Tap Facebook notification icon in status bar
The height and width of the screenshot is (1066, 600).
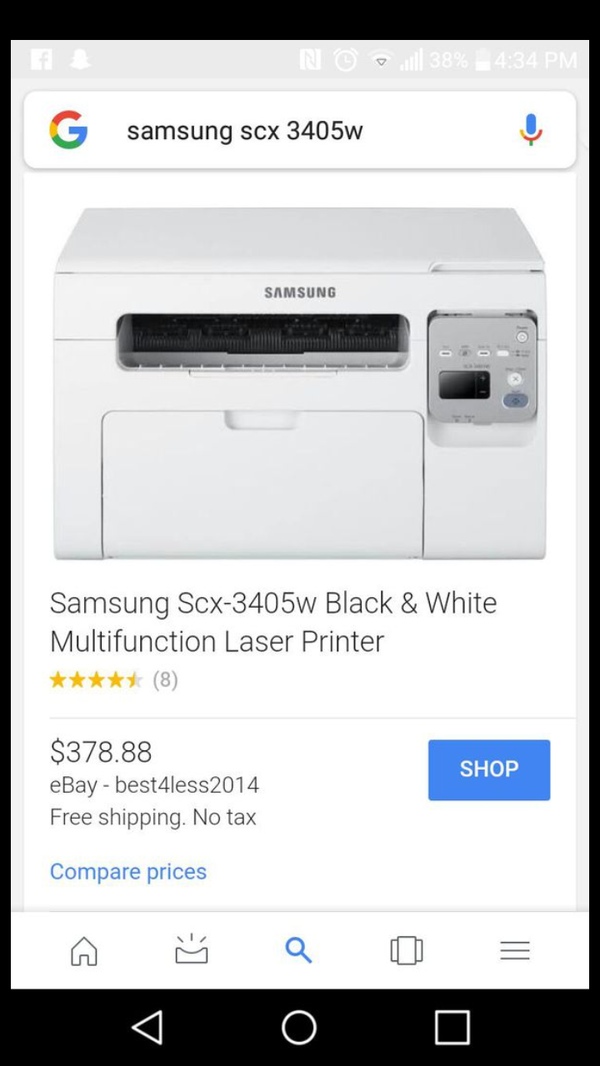(41, 60)
